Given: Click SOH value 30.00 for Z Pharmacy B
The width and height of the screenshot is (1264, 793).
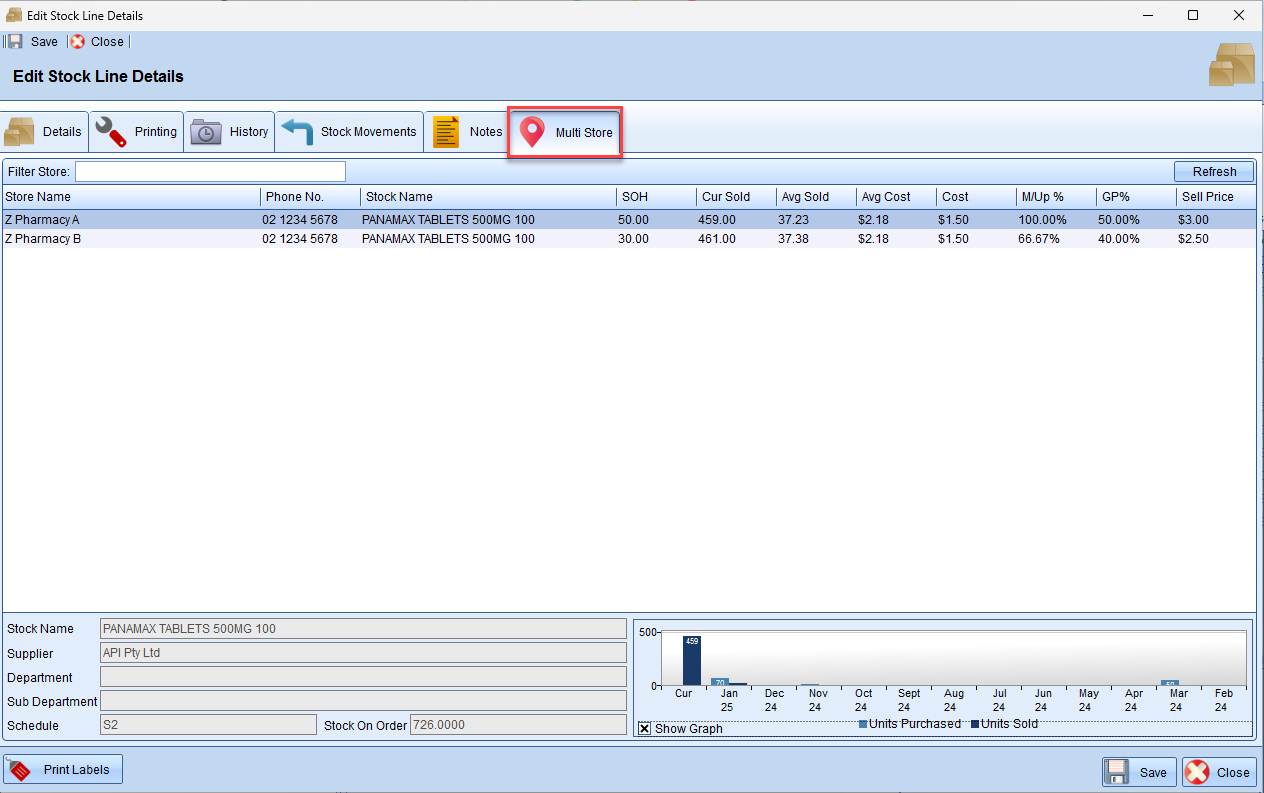Looking at the screenshot, I should (x=634, y=239).
